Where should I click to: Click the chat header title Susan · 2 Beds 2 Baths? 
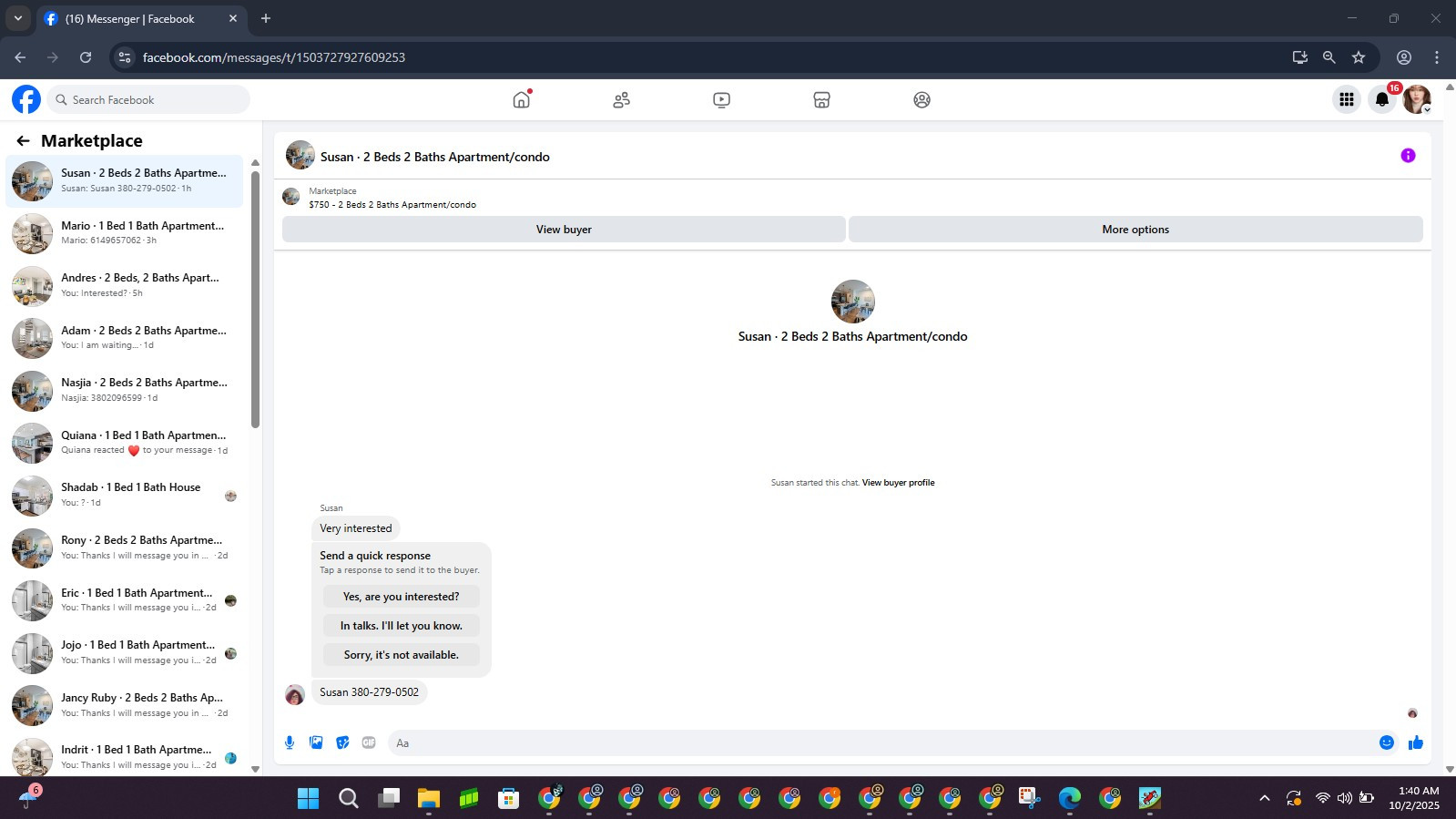click(434, 157)
